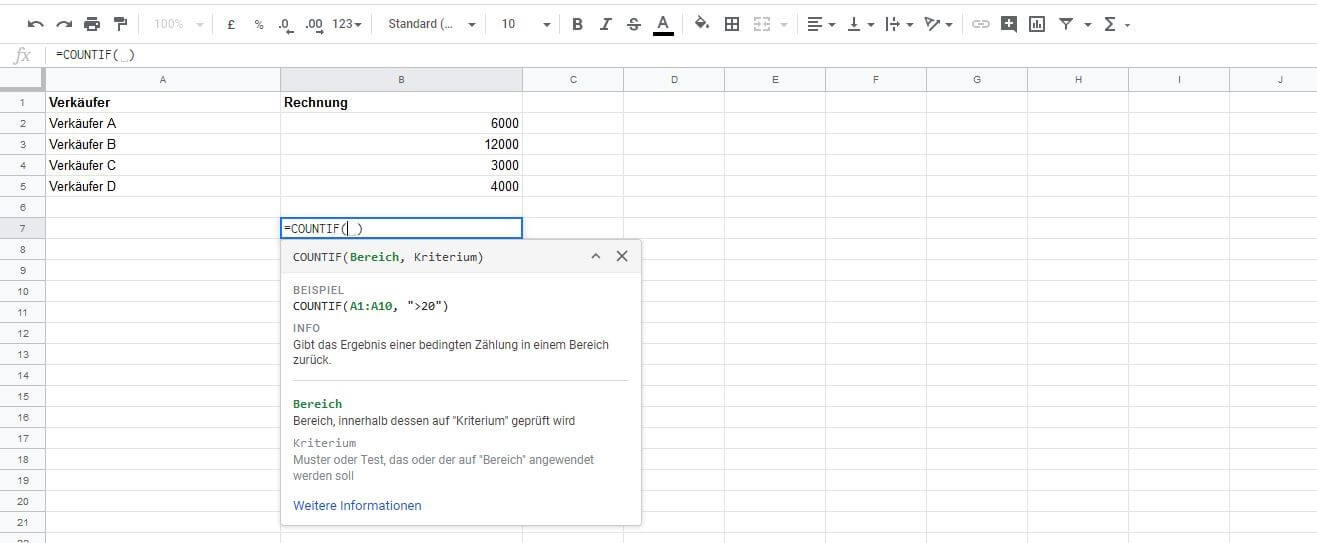The height and width of the screenshot is (543, 1317).
Task: Decrease decimal places with the .0 icon
Action: tap(285, 24)
